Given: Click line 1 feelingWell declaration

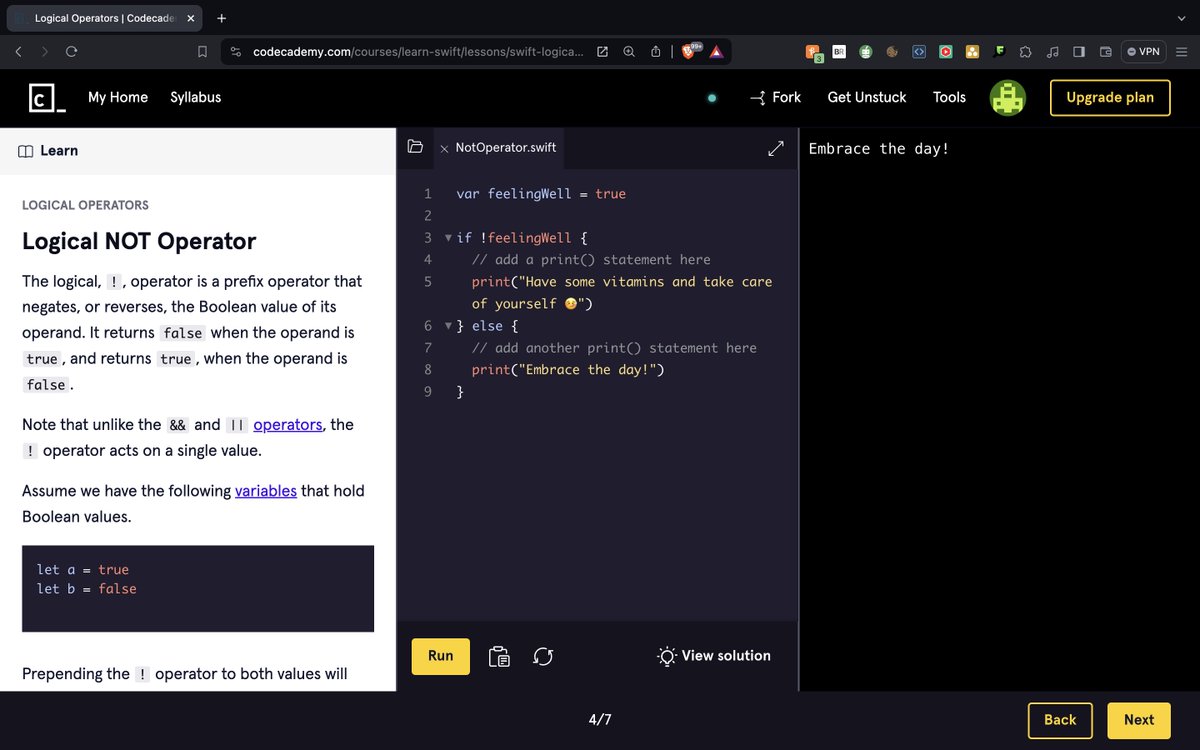Looking at the screenshot, I should pos(541,194).
